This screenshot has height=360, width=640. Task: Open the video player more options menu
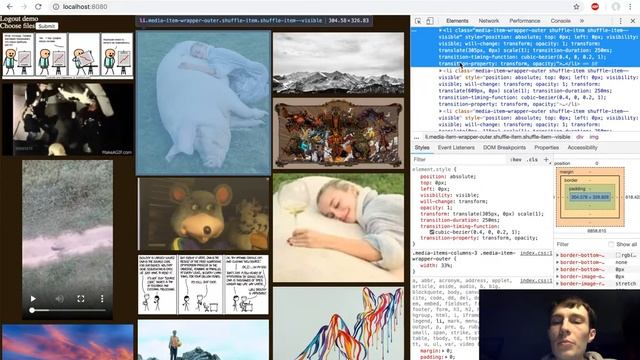(x=102, y=299)
